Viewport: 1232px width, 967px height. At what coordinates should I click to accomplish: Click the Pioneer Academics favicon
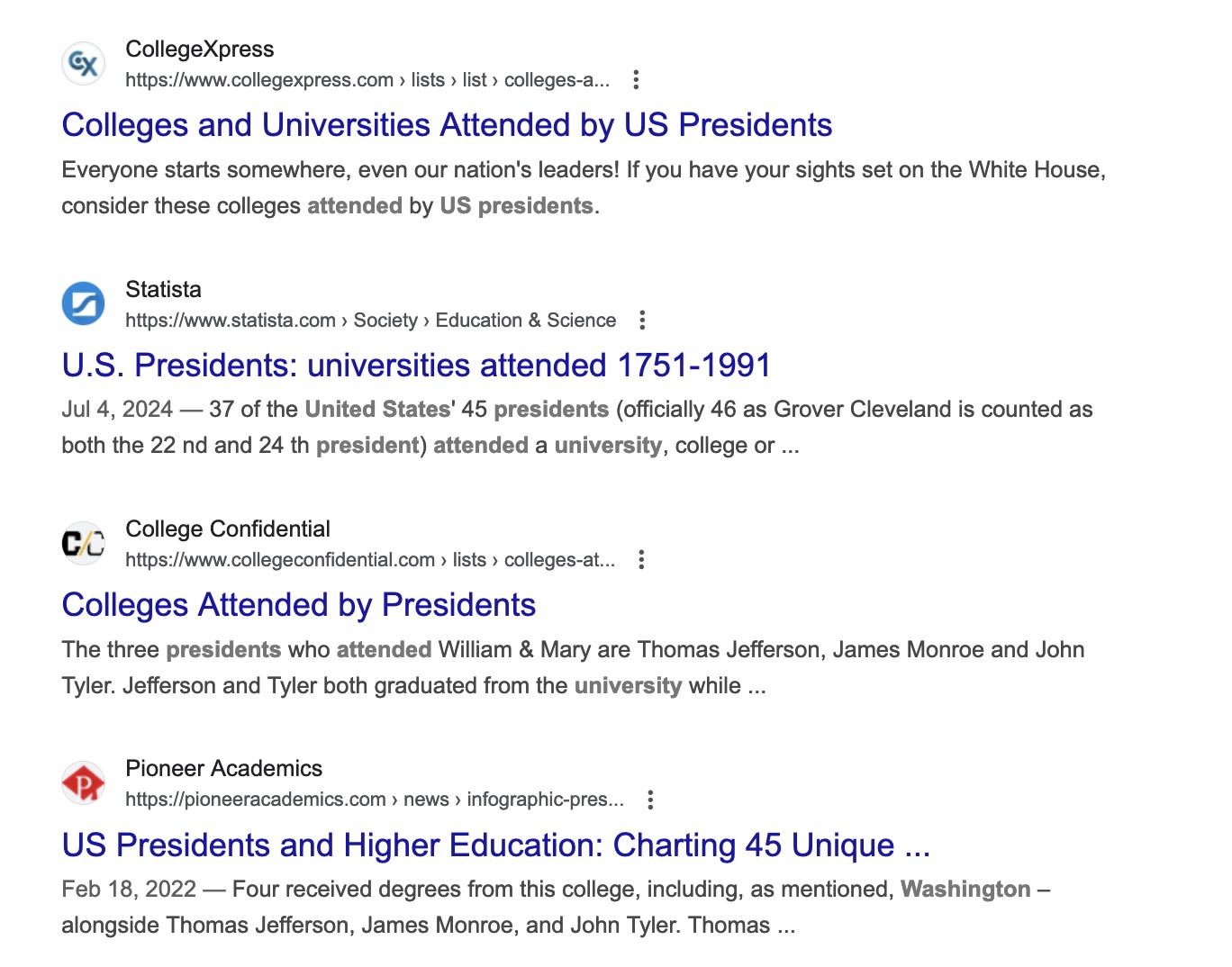pos(83,782)
